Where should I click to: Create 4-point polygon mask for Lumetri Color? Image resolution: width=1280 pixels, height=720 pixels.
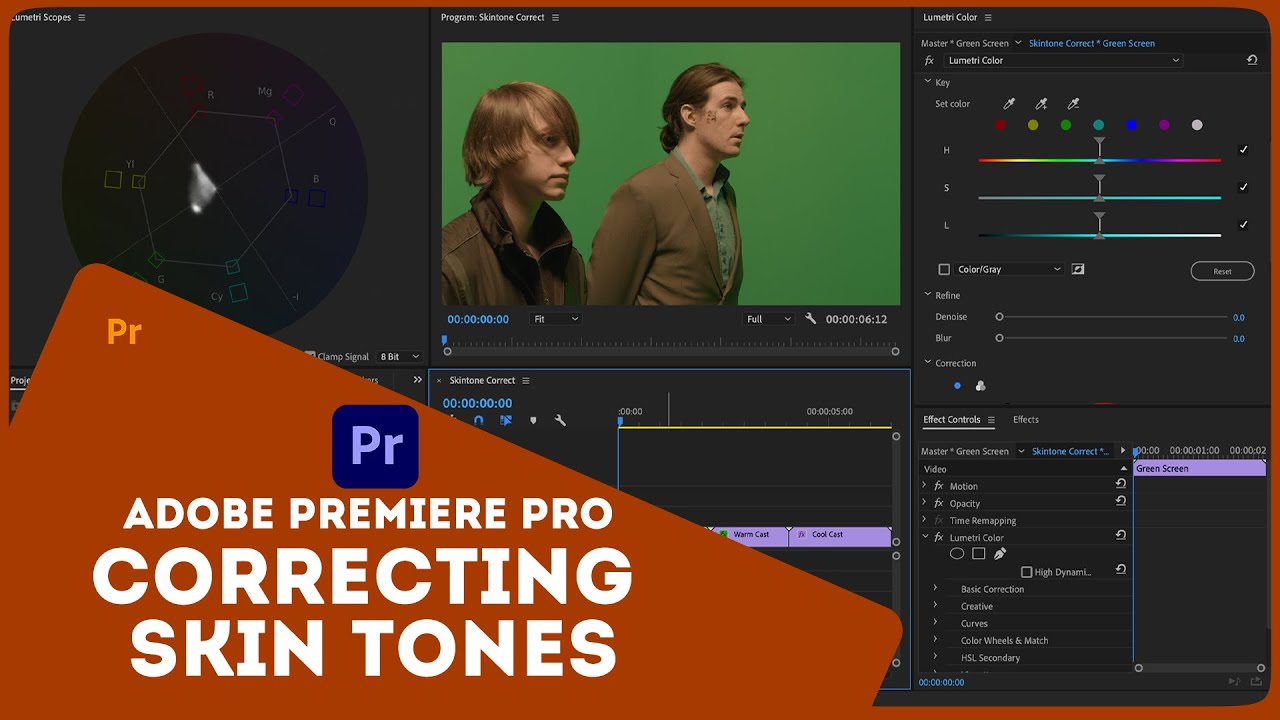coord(979,553)
